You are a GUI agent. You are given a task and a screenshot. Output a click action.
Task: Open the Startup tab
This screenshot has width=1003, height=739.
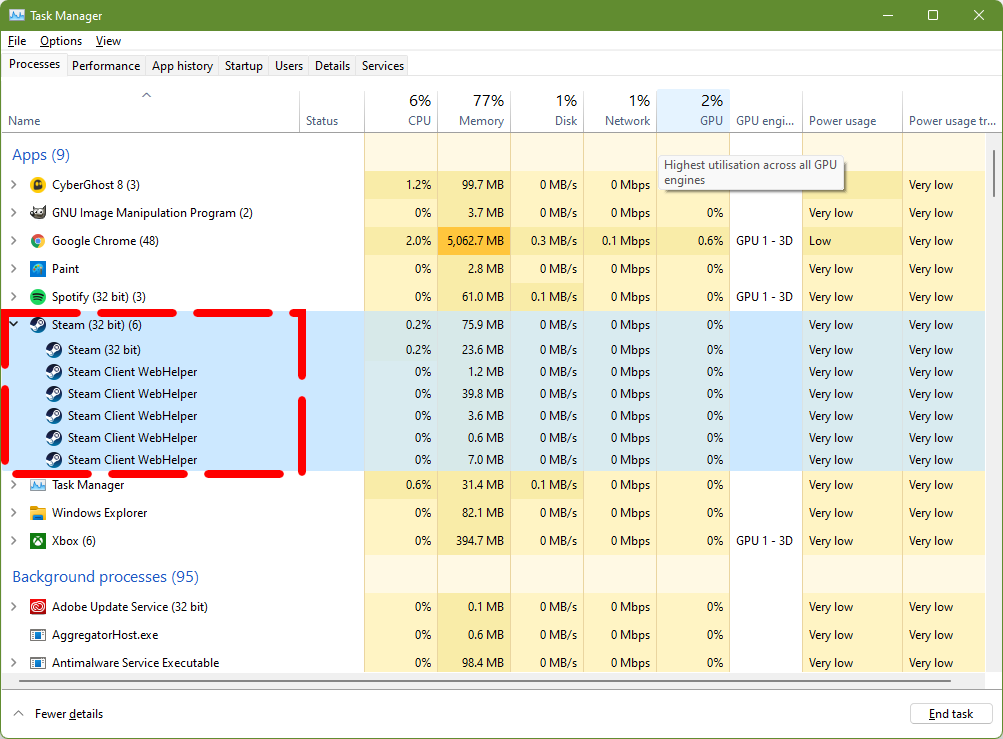[x=244, y=66]
